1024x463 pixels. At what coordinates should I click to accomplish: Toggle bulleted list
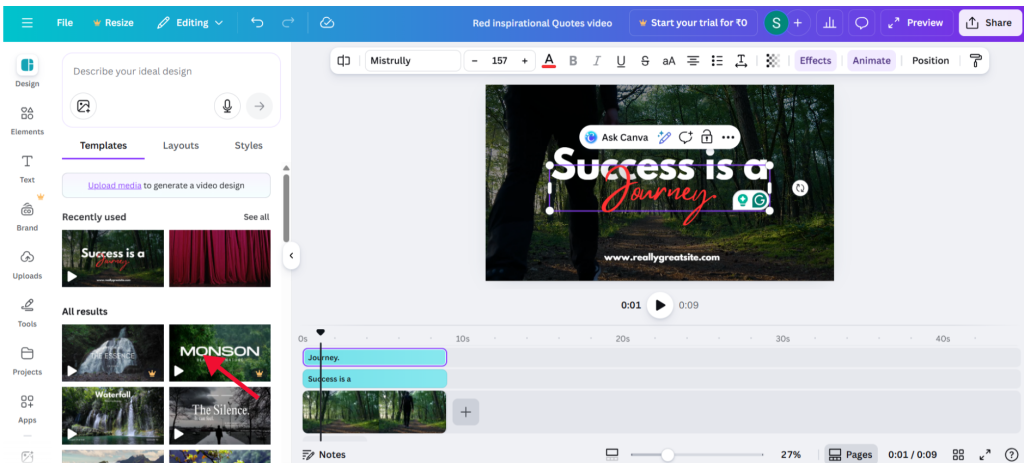point(717,61)
